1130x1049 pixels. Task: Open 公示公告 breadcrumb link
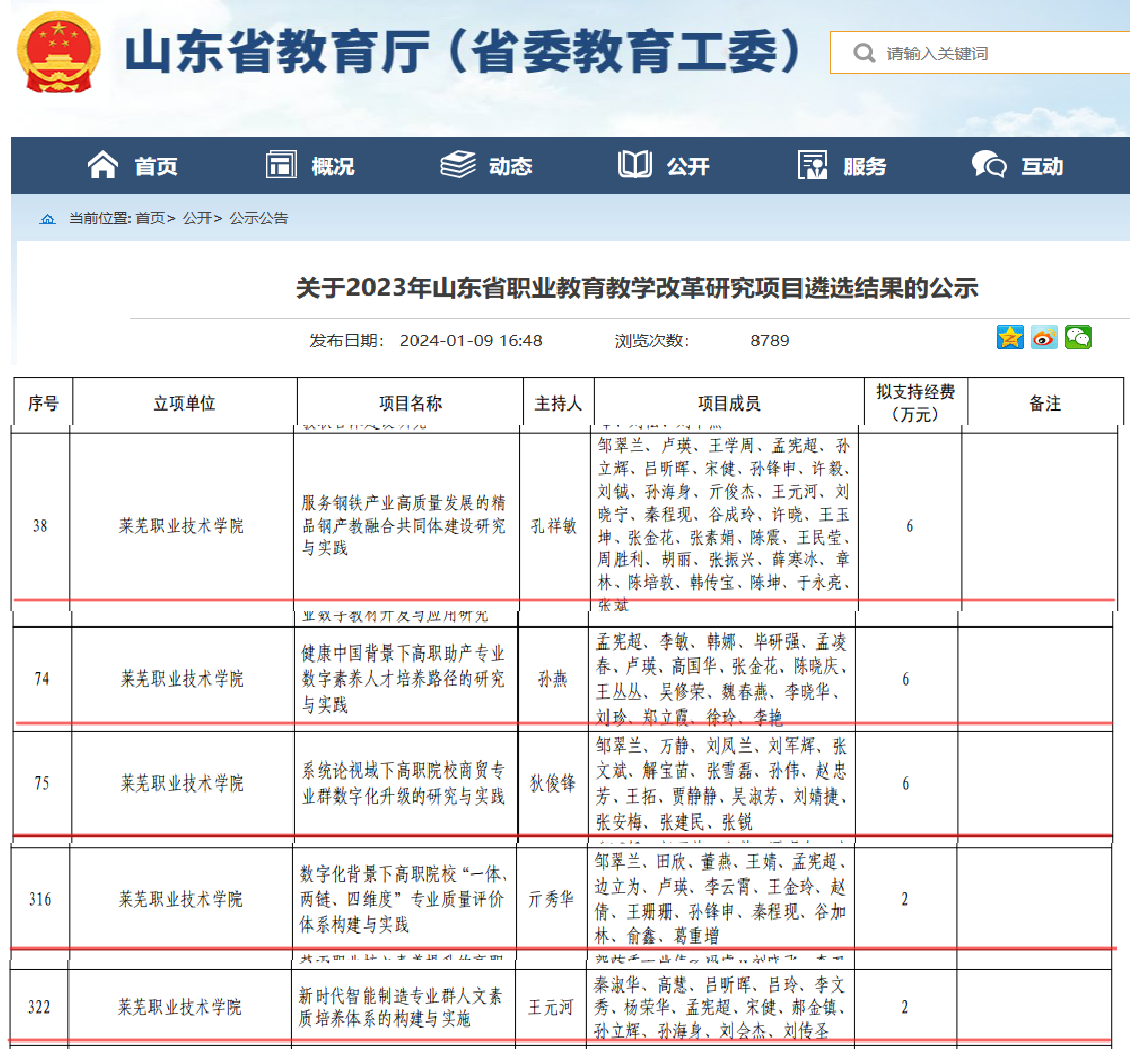pyautogui.click(x=258, y=218)
